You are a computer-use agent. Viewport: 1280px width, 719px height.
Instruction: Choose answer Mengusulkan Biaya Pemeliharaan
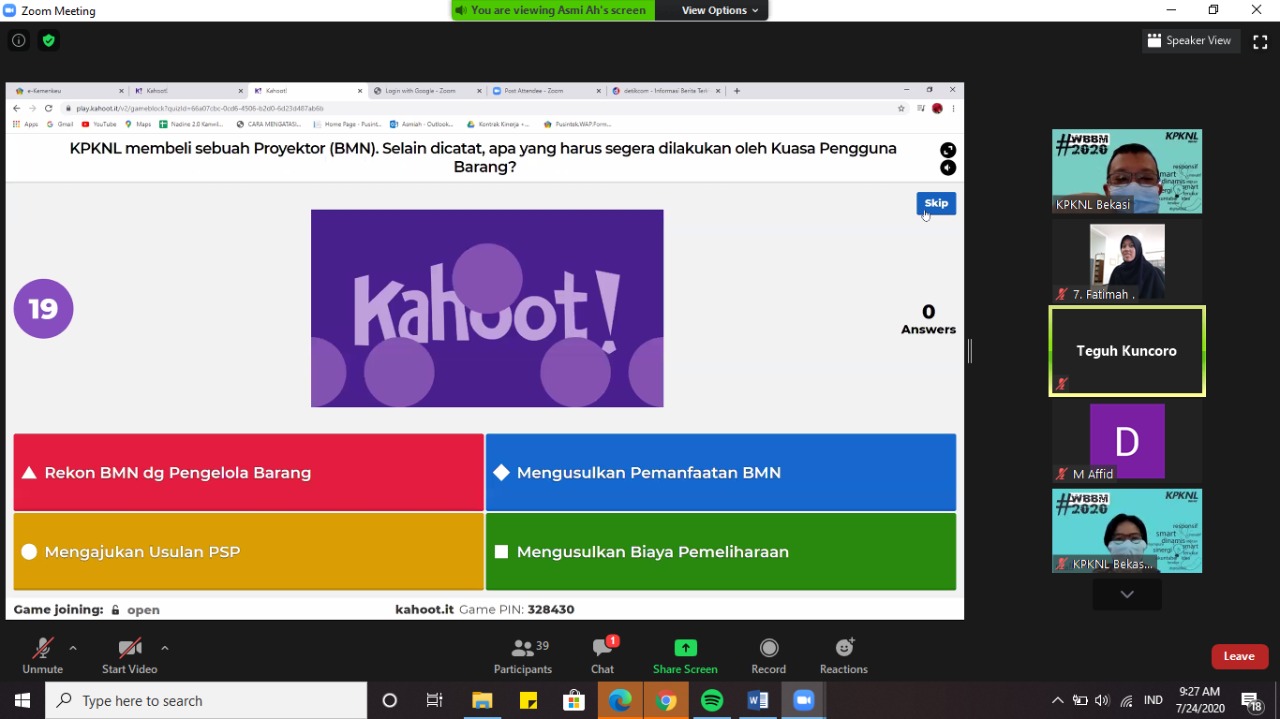point(721,551)
